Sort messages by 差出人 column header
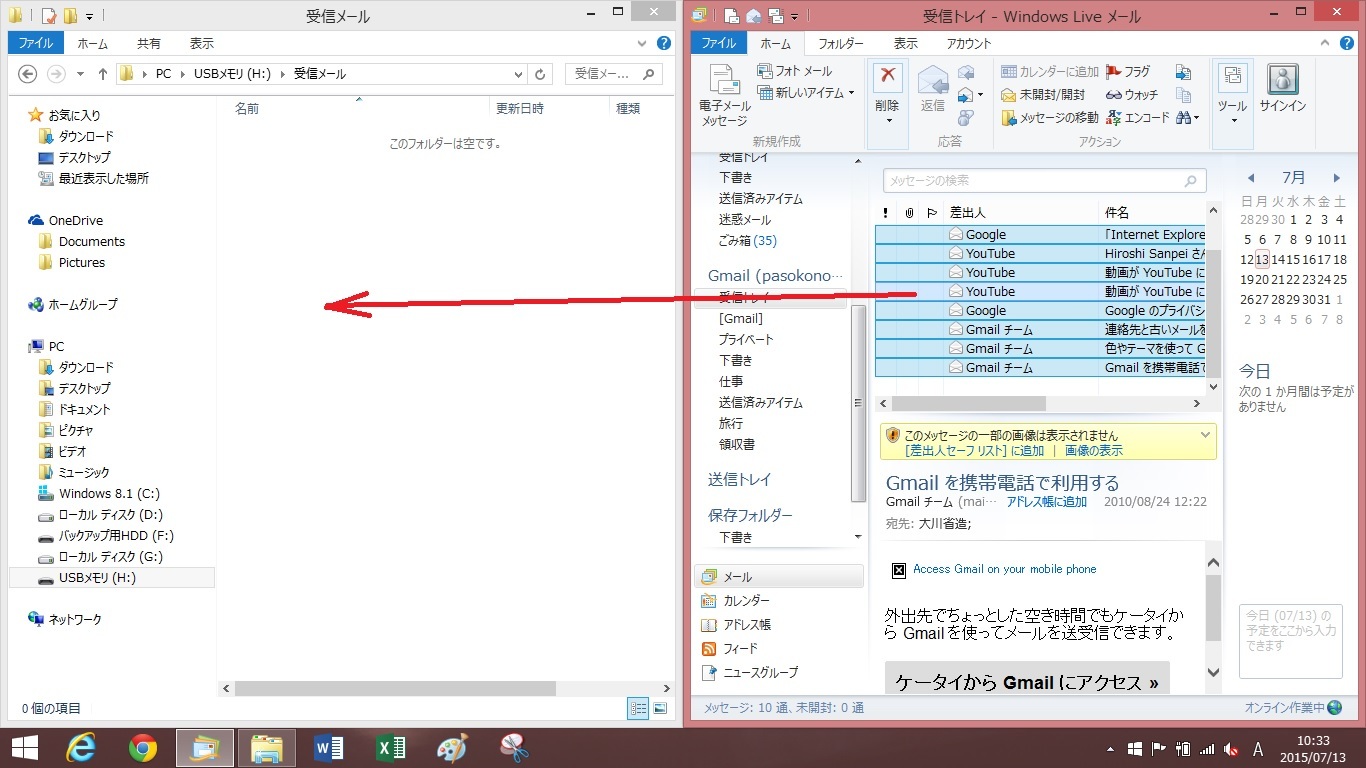The image size is (1366, 768). click(1022, 212)
